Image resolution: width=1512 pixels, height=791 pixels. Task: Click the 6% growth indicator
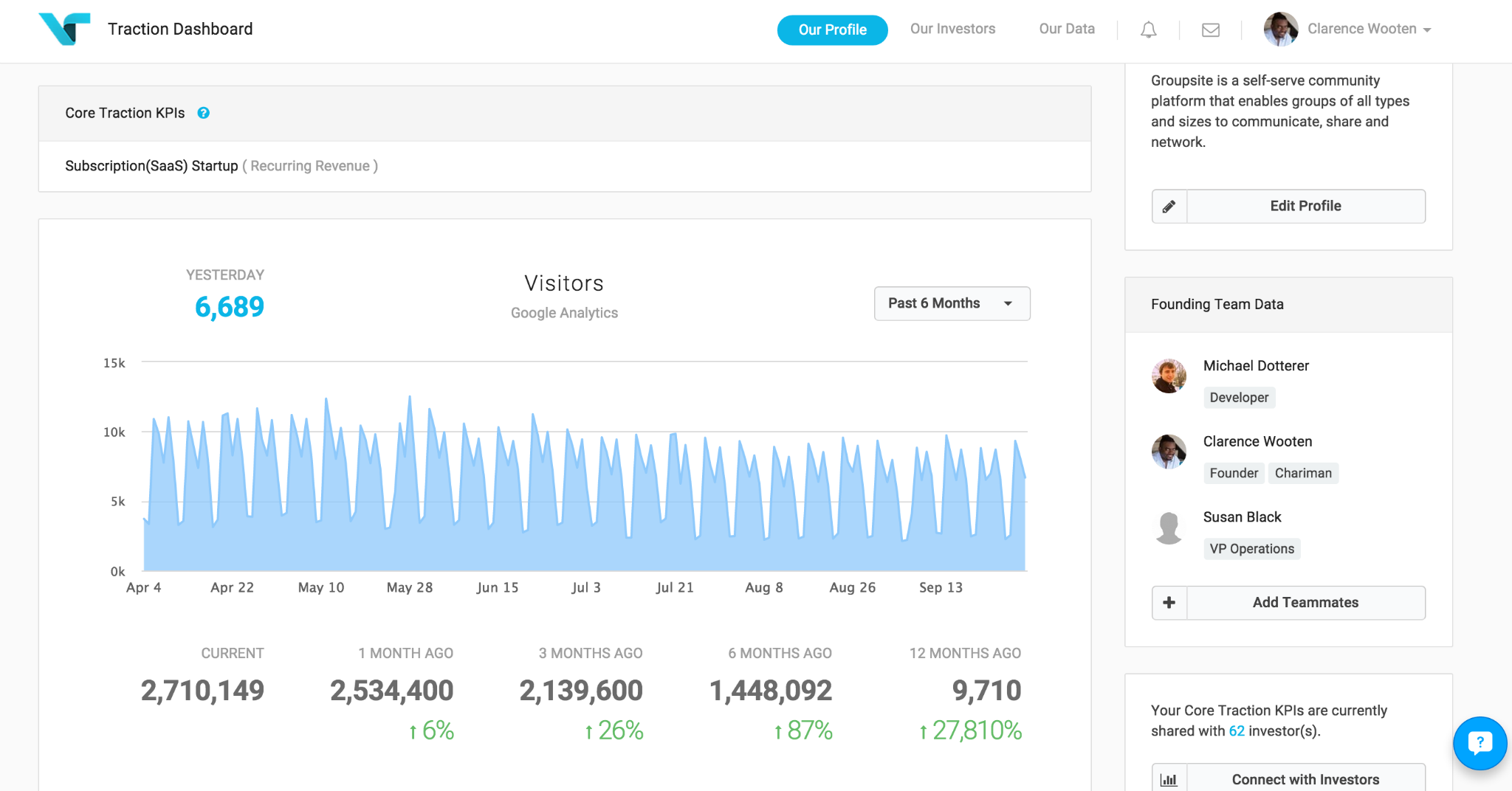tap(431, 730)
